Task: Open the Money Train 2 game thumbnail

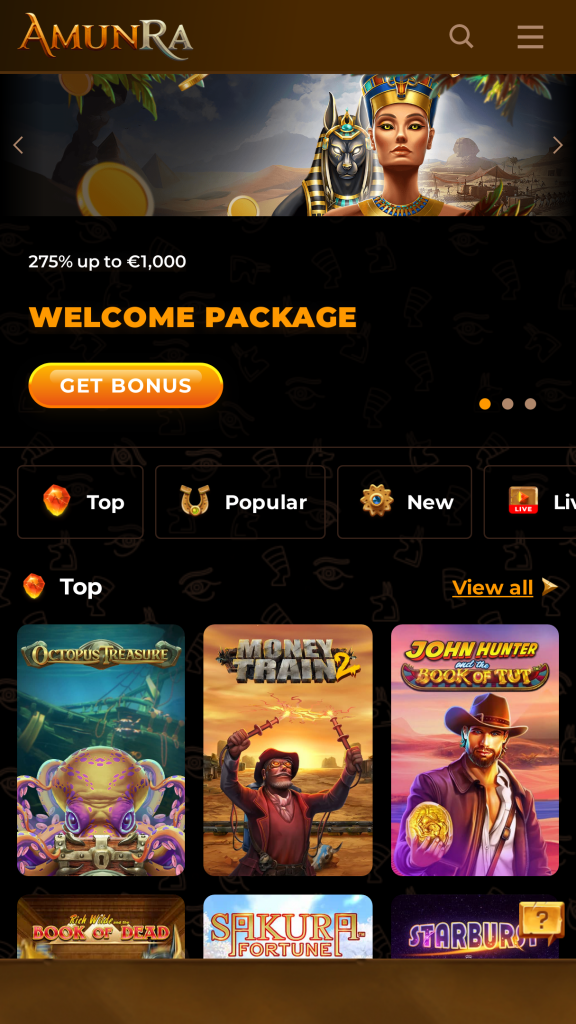Action: [x=288, y=750]
